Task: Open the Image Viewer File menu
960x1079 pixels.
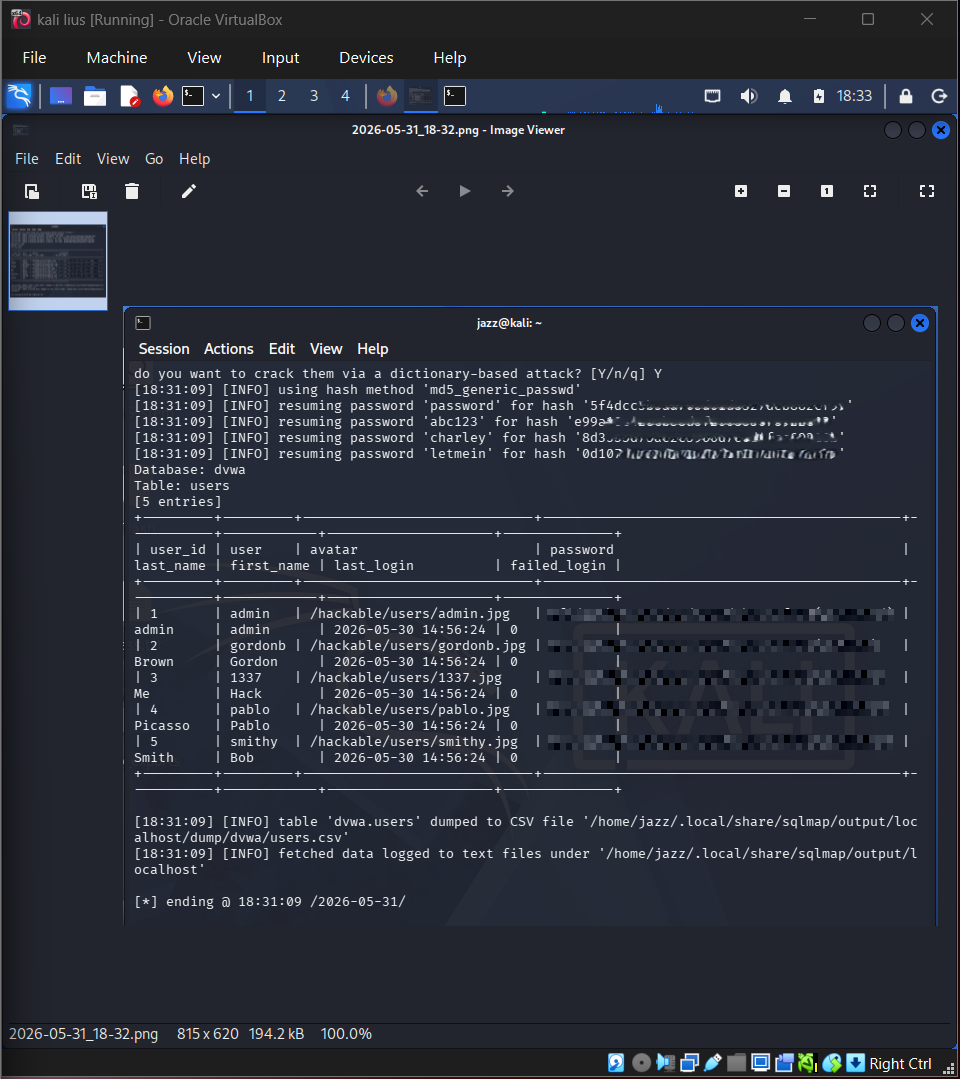Action: coord(27,159)
